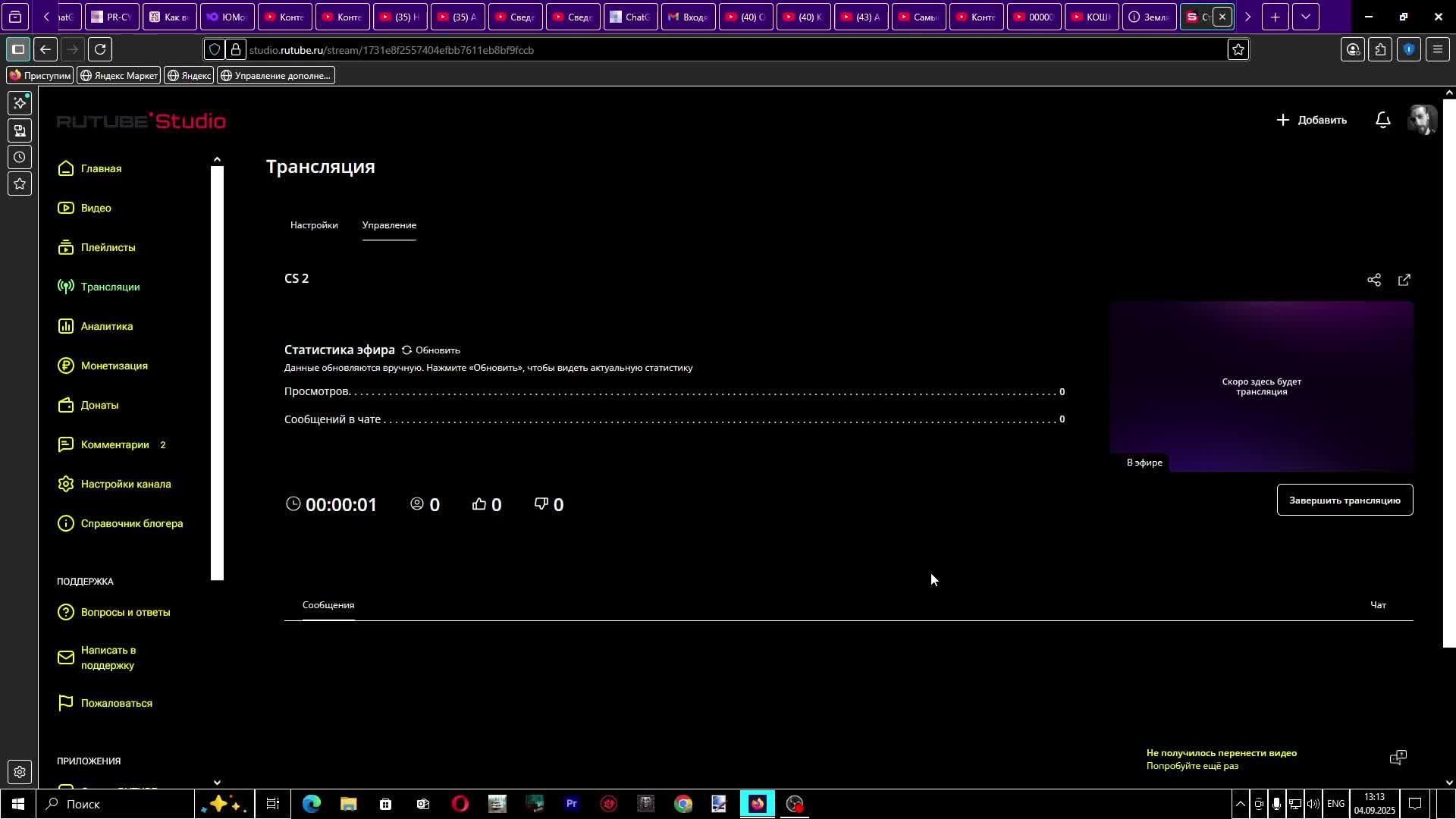Open the user avatar profile menu
1456x819 pixels.
click(x=1422, y=120)
